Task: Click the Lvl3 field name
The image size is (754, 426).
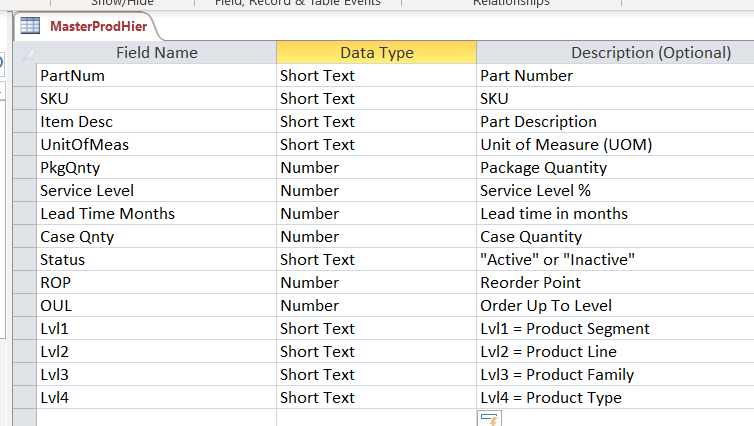Action: (156, 375)
